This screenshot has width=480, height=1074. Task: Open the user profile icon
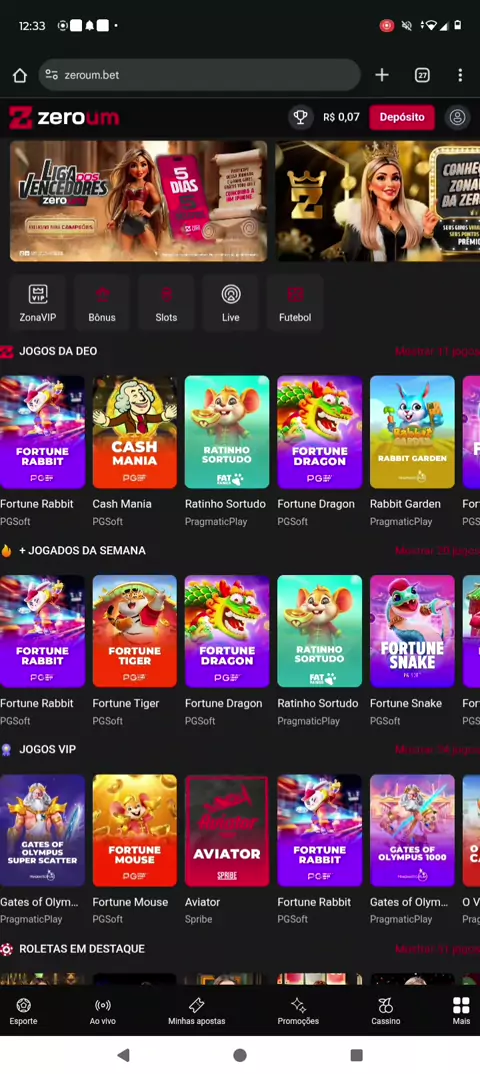pos(457,117)
